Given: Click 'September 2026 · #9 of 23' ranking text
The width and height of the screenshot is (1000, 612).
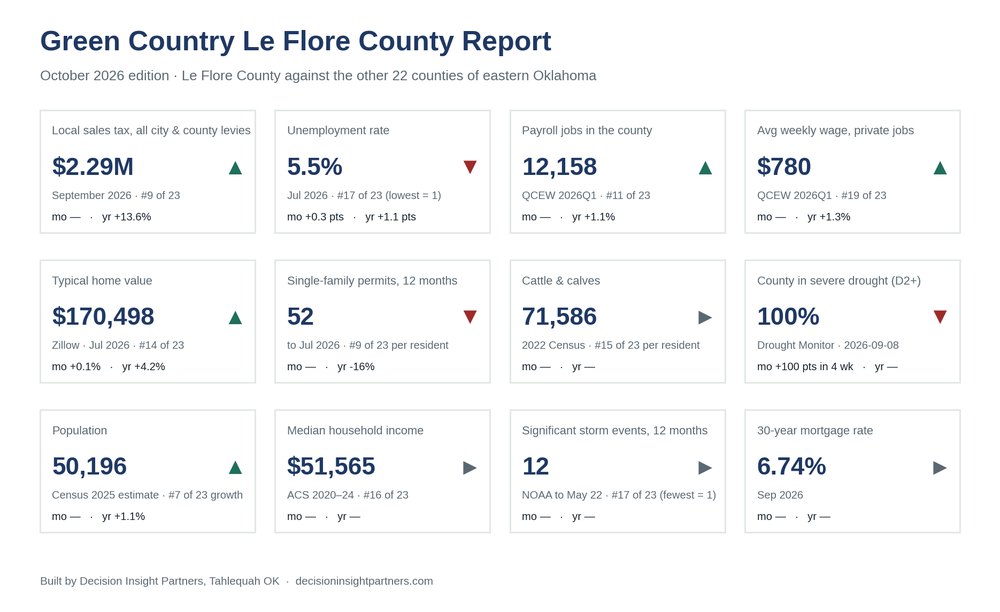Looking at the screenshot, I should pyautogui.click(x=116, y=196).
